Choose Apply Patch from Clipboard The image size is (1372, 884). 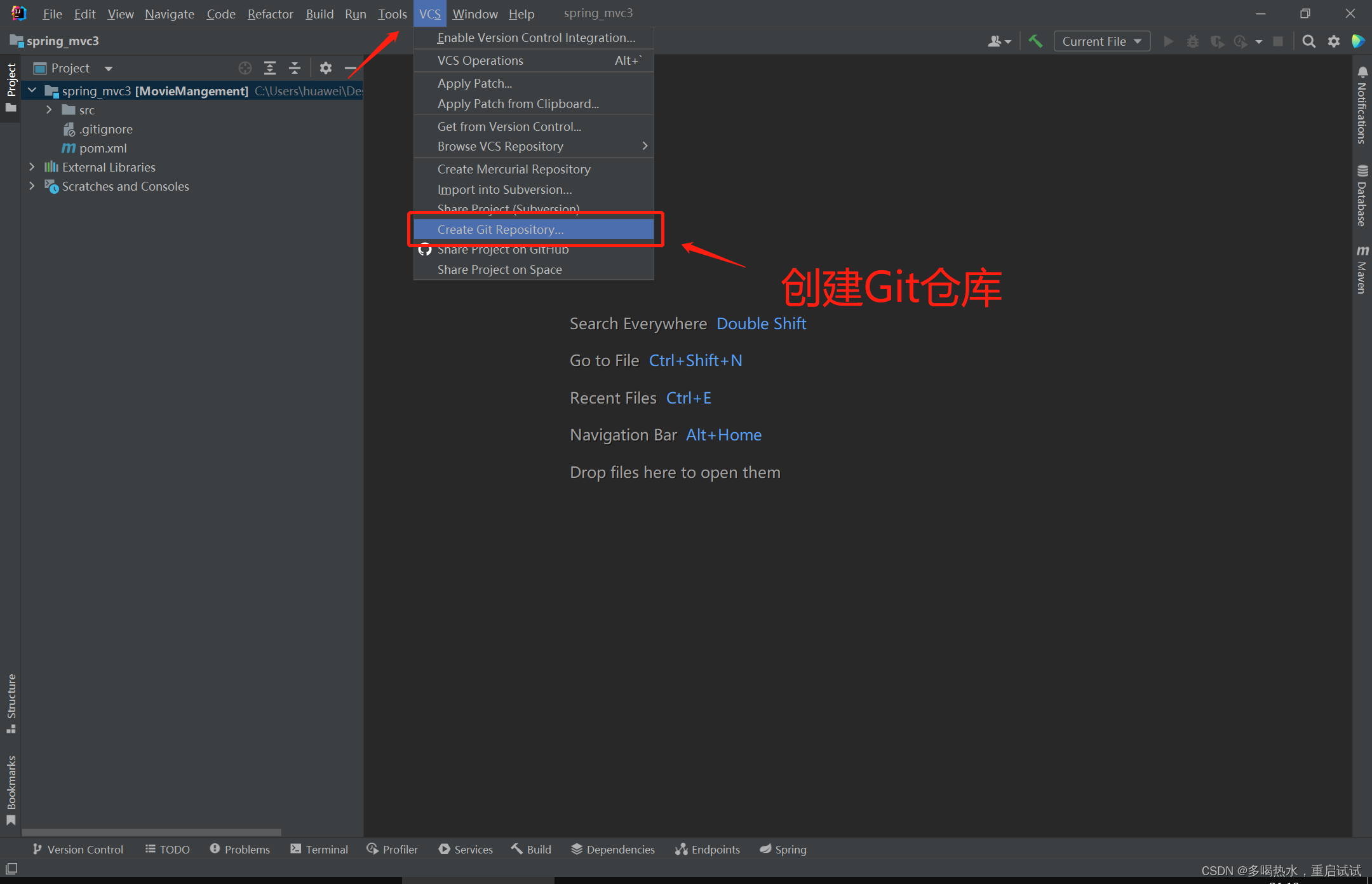(x=534, y=104)
